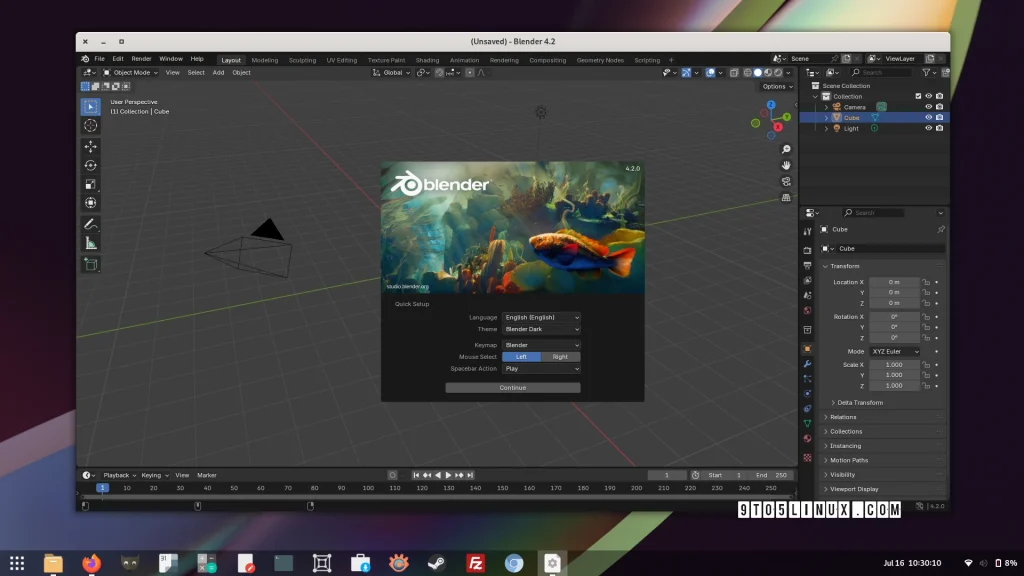Viewport: 1024px width, 576px height.
Task: Switch to the Sculpting workspace tab
Action: pyautogui.click(x=302, y=60)
